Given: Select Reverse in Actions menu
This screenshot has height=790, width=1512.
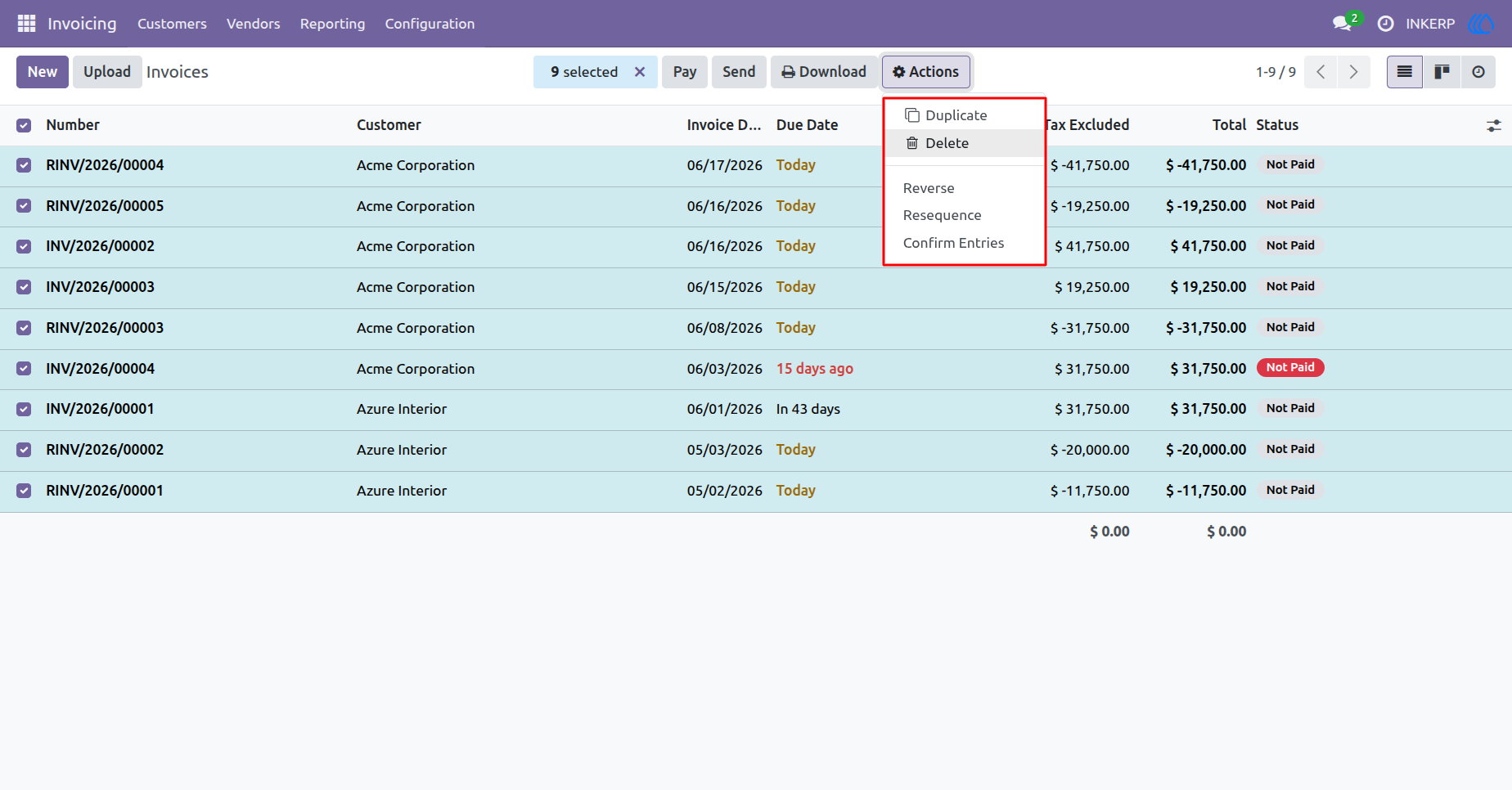Looking at the screenshot, I should pyautogui.click(x=964, y=188).
